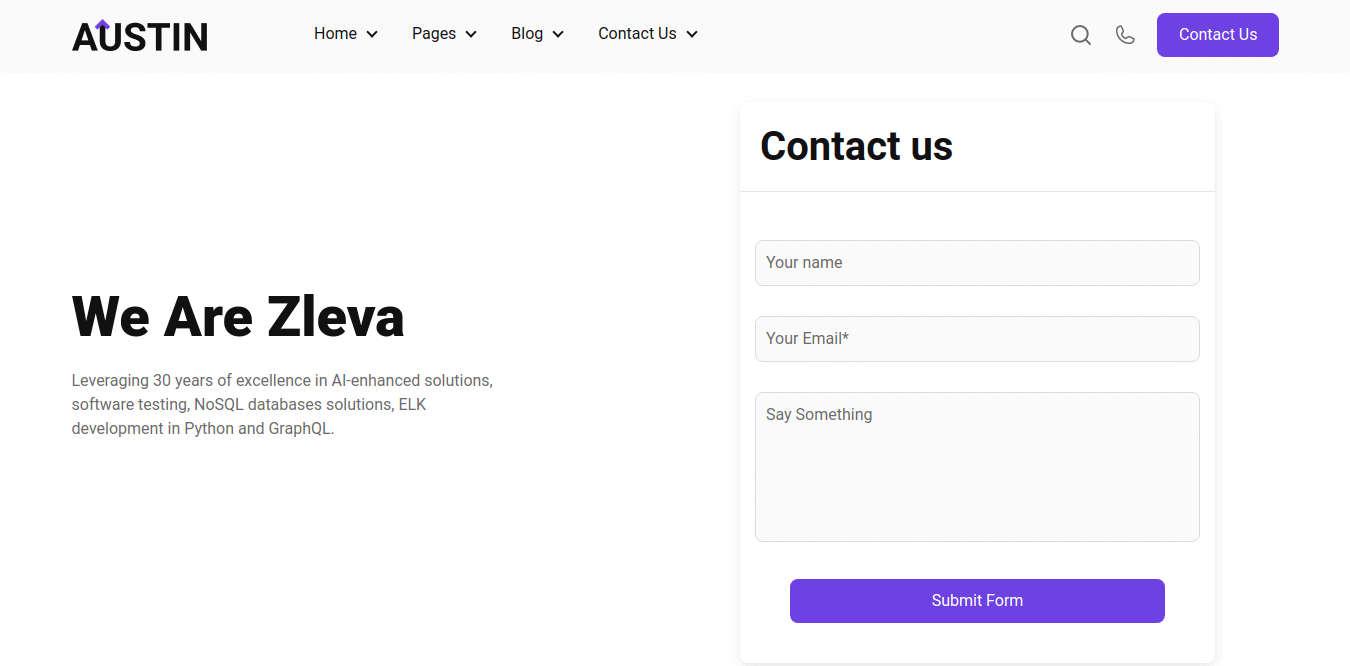Click the Leveraging 30 years description paragraph
Viewport: 1350px width, 666px height.
click(282, 405)
